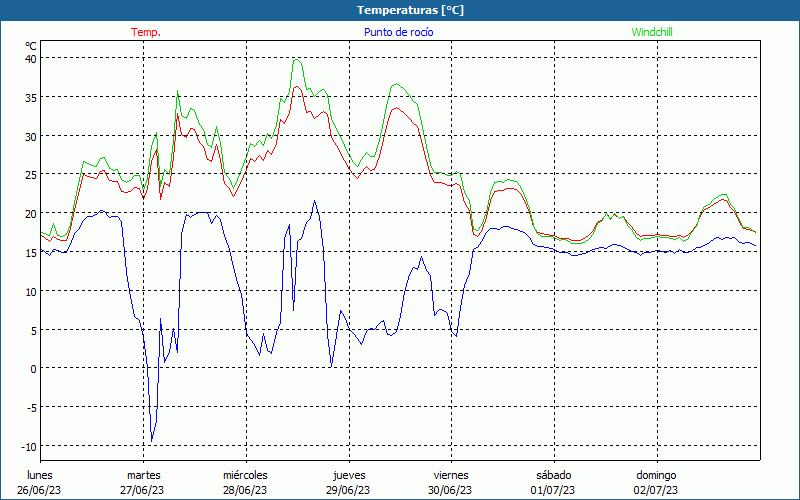Click the '35' y-axis value
Screen dimensions: 800x500
pos(31,97)
